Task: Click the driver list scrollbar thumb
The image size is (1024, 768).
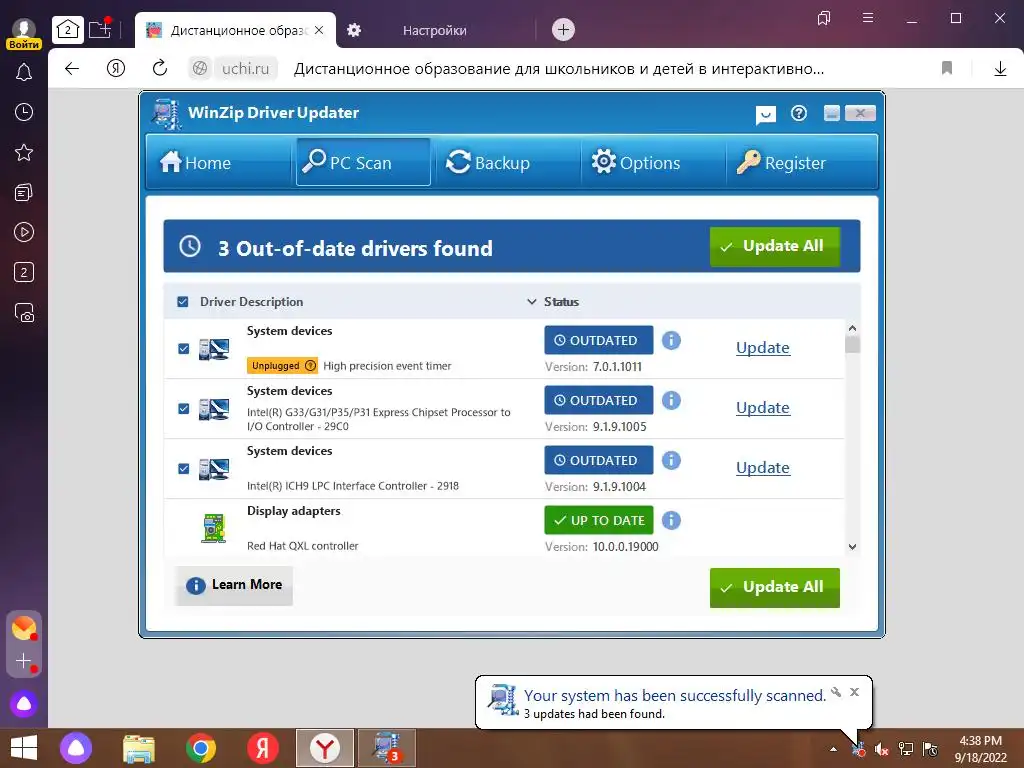Action: [x=852, y=344]
